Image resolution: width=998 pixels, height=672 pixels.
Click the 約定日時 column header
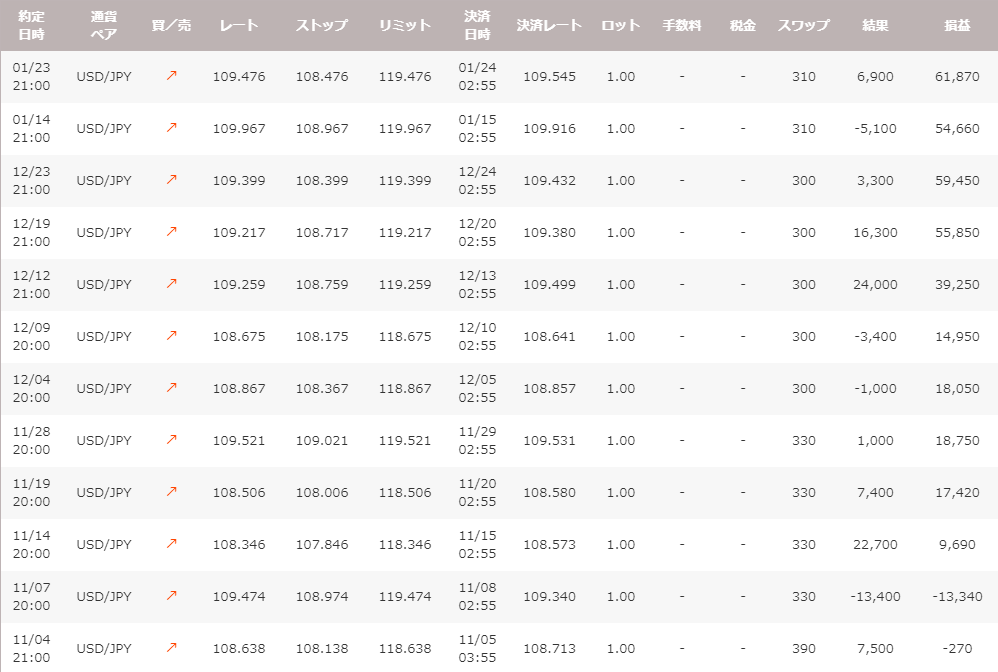pos(31,25)
